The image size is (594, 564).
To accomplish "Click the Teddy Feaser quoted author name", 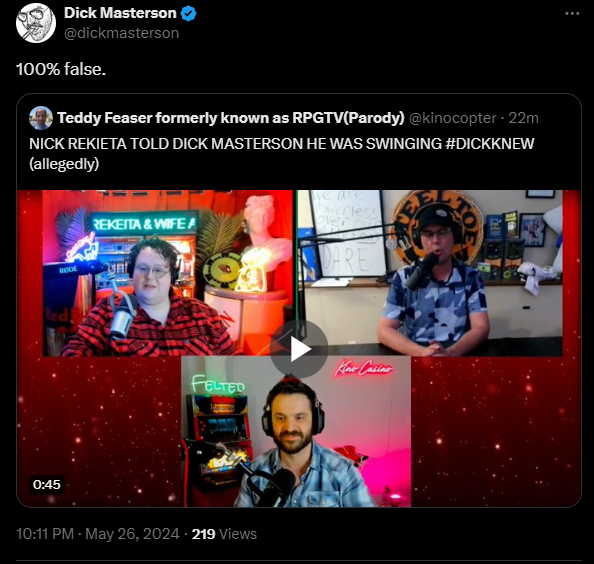I will coord(231,118).
